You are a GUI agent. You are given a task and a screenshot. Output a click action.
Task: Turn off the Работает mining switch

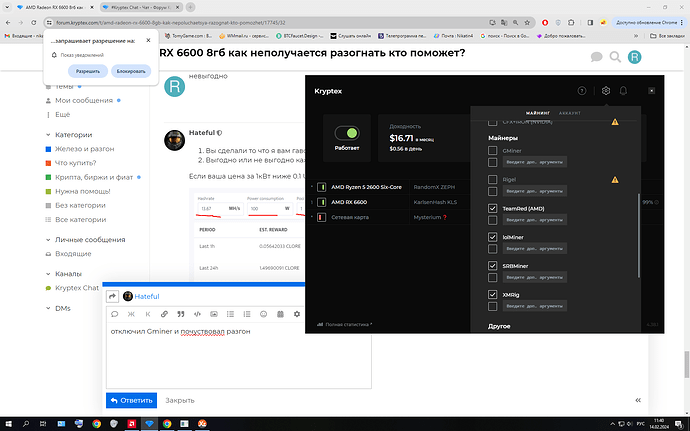(347, 132)
